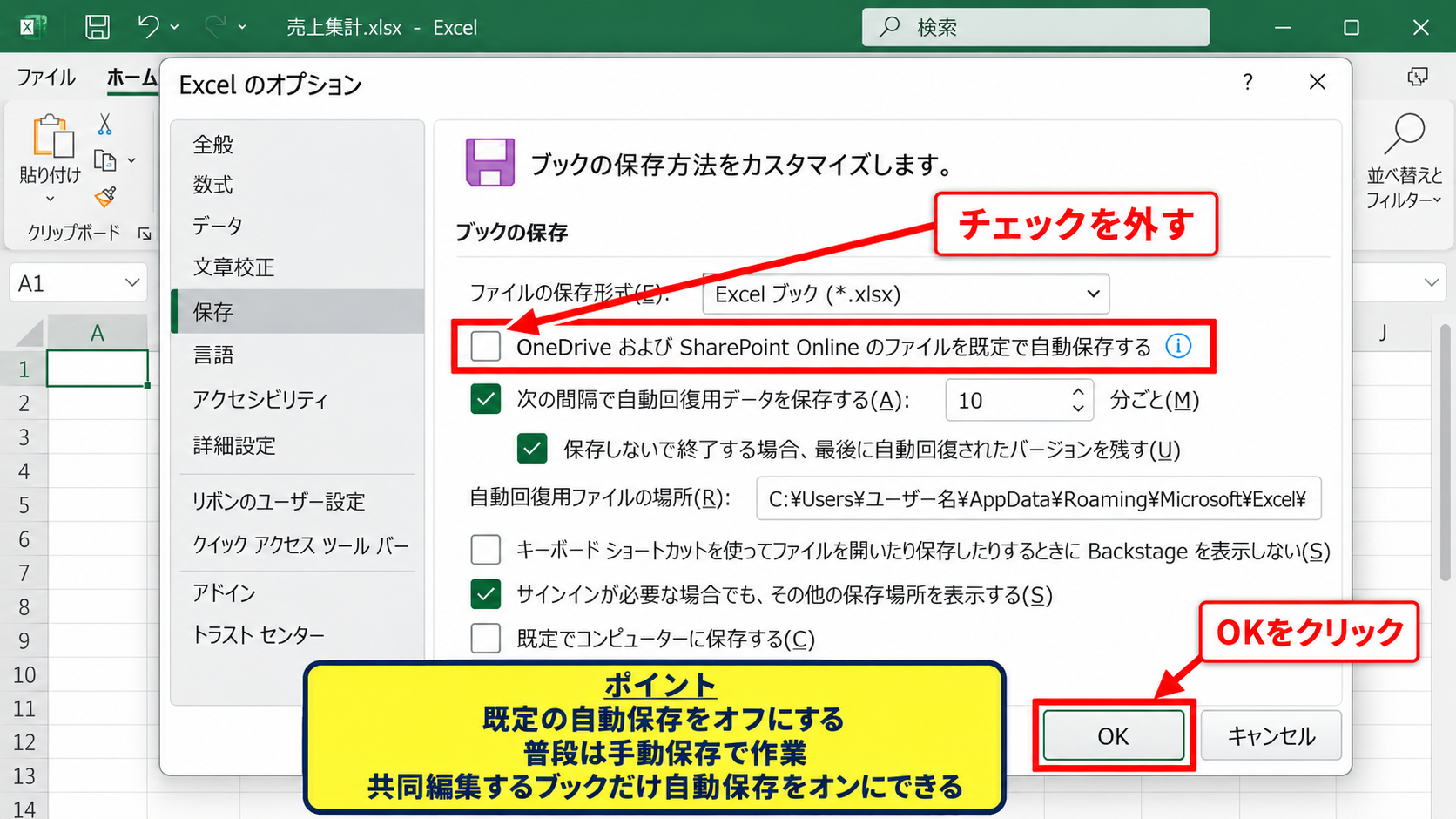Click the Redo arrow icon

click(x=215, y=27)
